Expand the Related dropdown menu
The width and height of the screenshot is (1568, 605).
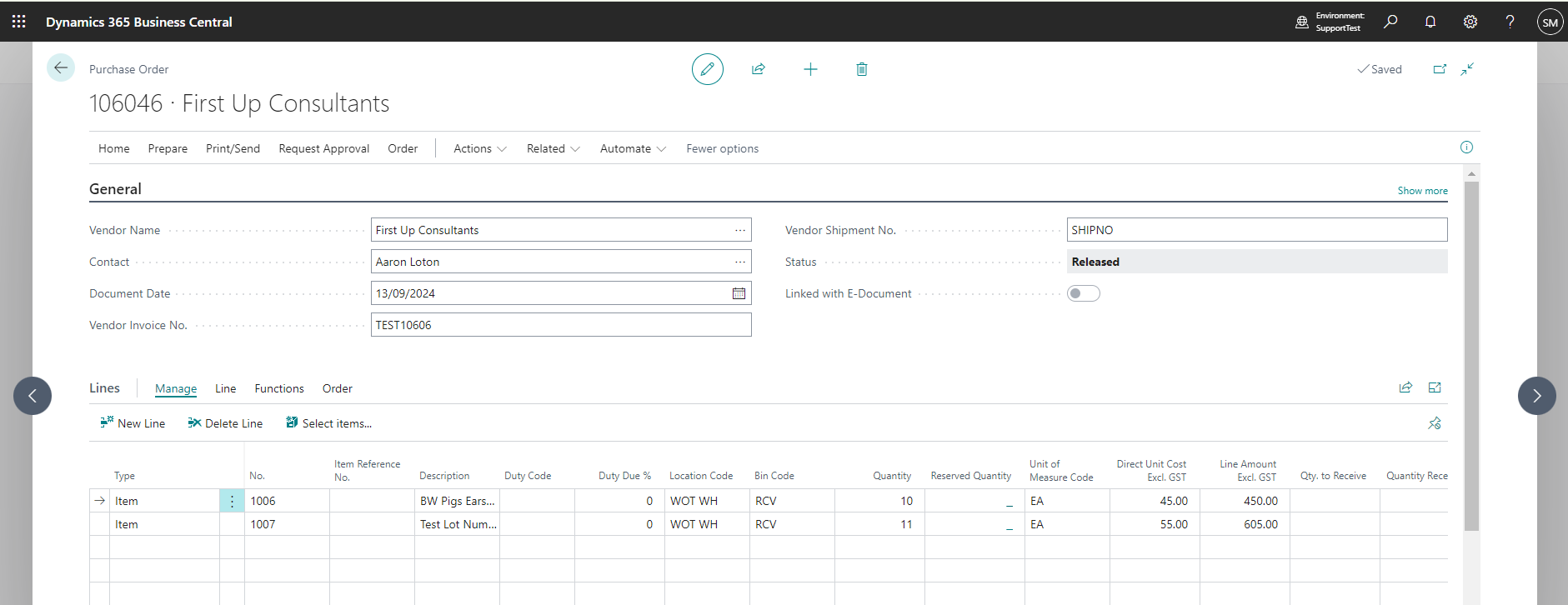[553, 148]
